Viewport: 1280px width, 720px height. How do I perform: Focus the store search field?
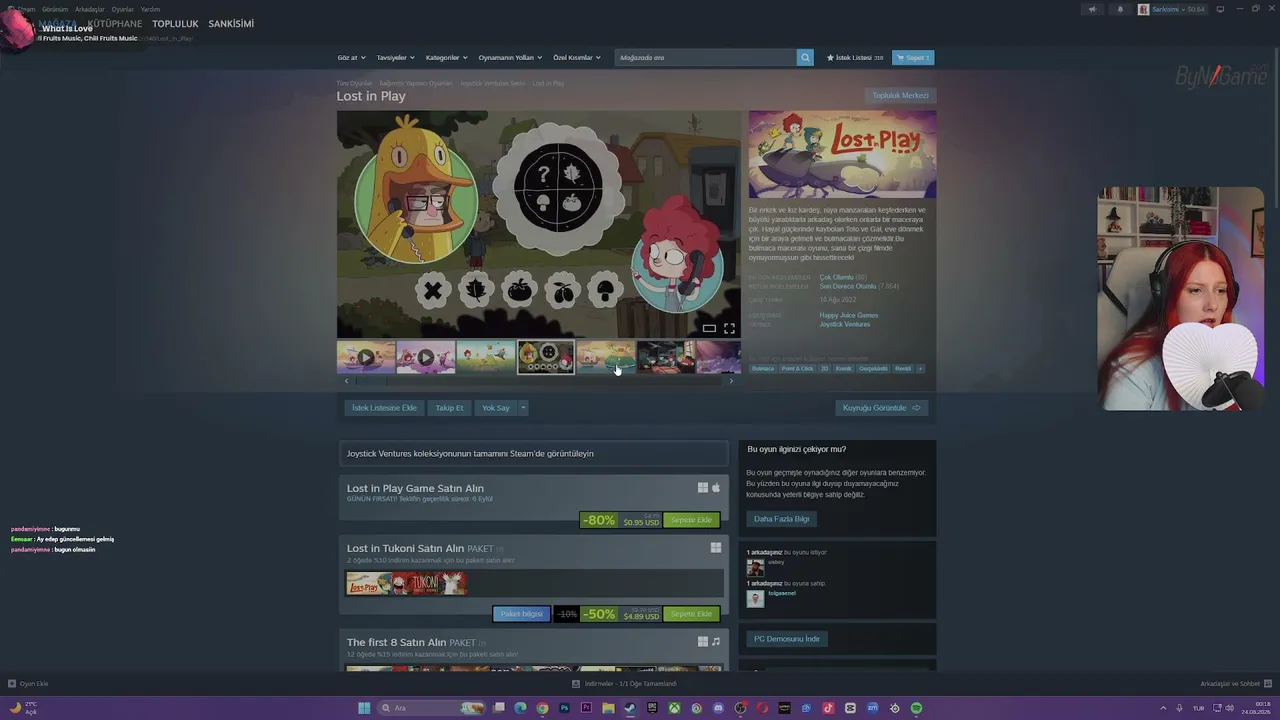click(706, 58)
